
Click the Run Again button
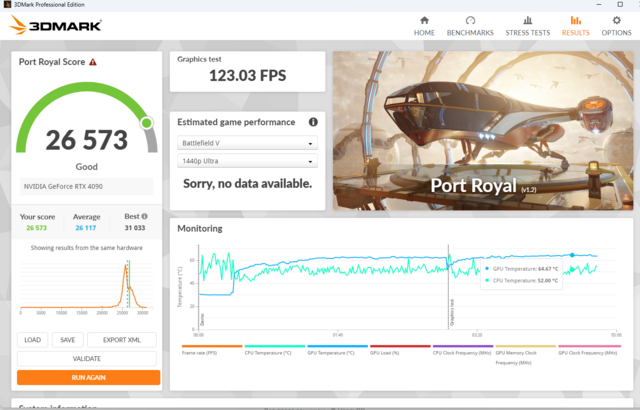(88, 377)
